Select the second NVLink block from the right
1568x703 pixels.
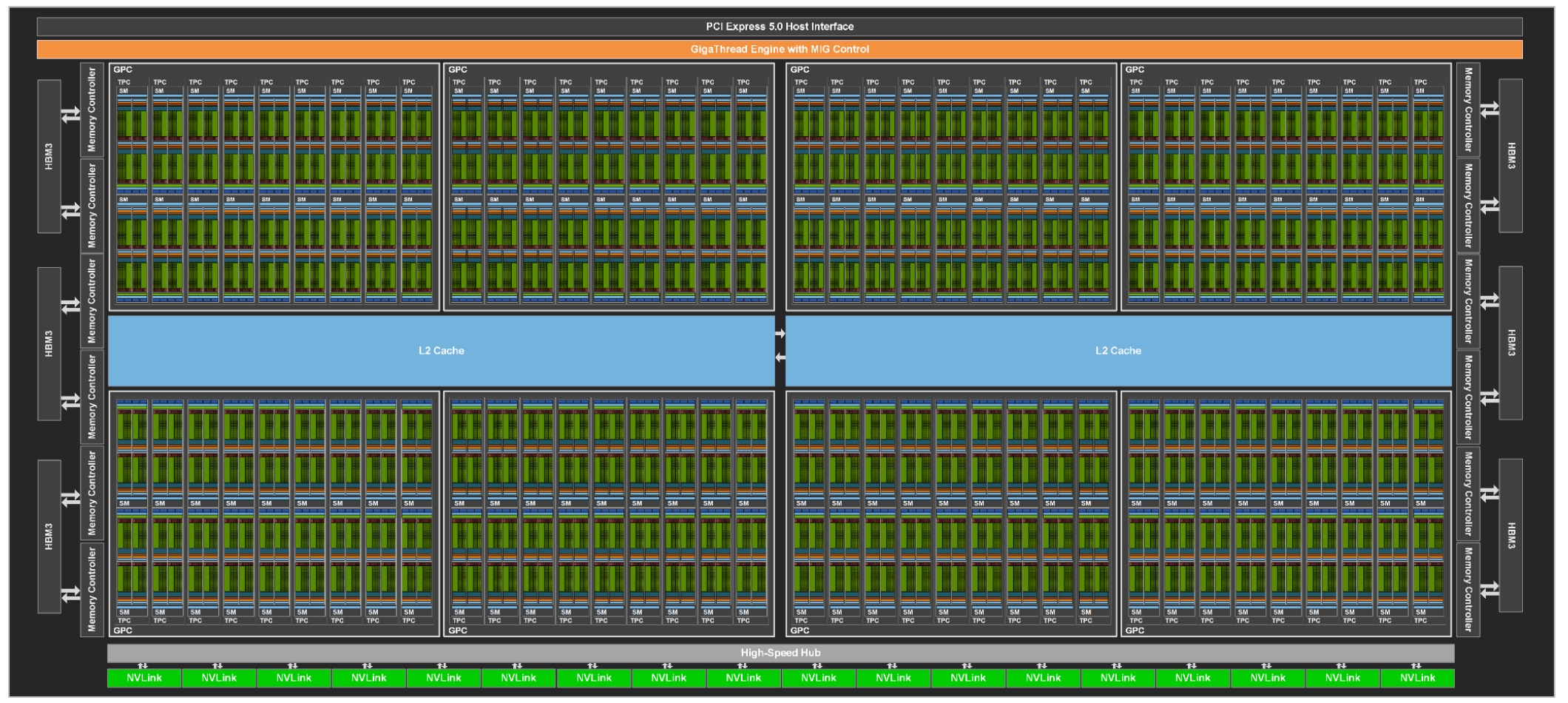point(1342,678)
